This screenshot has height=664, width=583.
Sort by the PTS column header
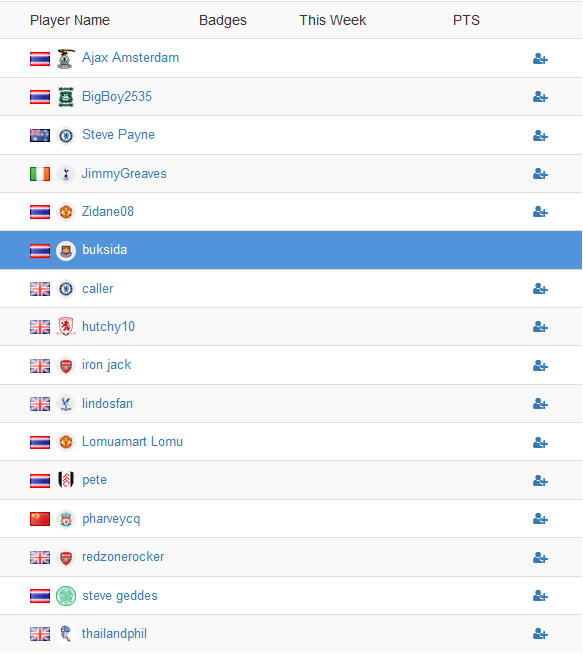(466, 20)
